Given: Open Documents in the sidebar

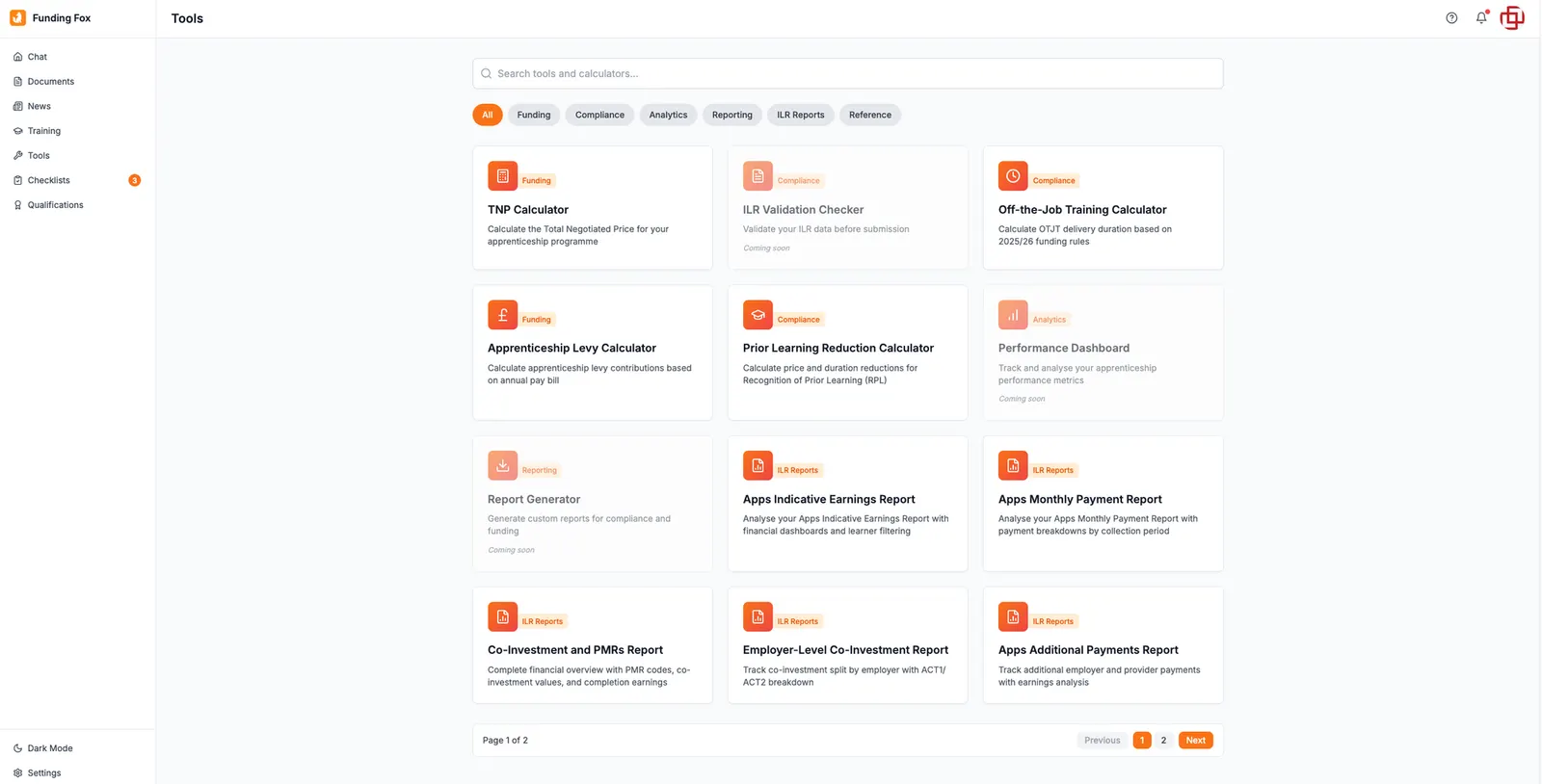Looking at the screenshot, I should pyautogui.click(x=77, y=82).
